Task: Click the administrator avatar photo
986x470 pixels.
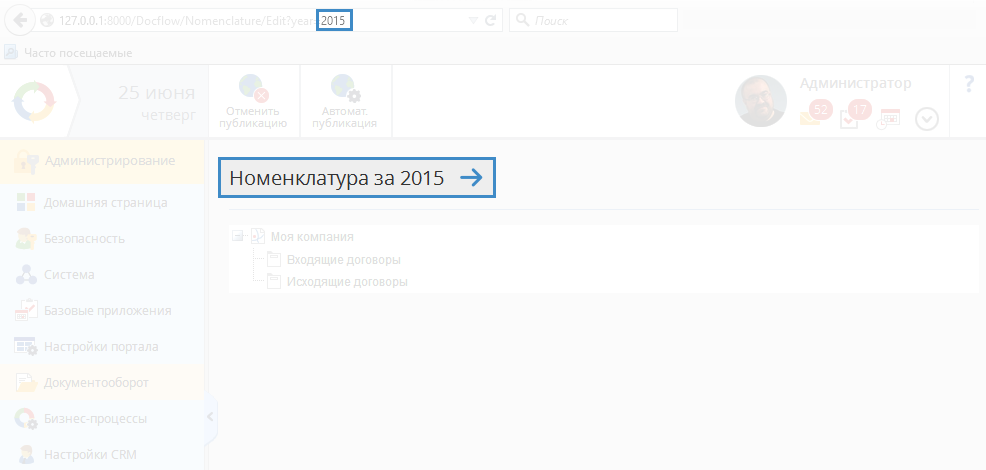Action: coord(760,101)
